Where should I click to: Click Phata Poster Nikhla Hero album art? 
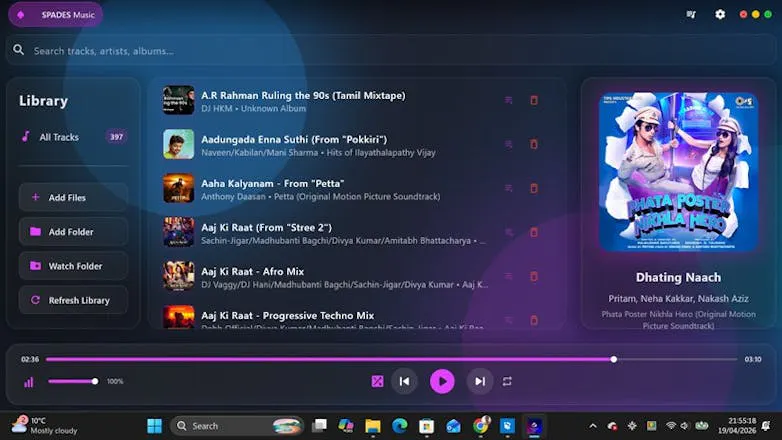678,172
